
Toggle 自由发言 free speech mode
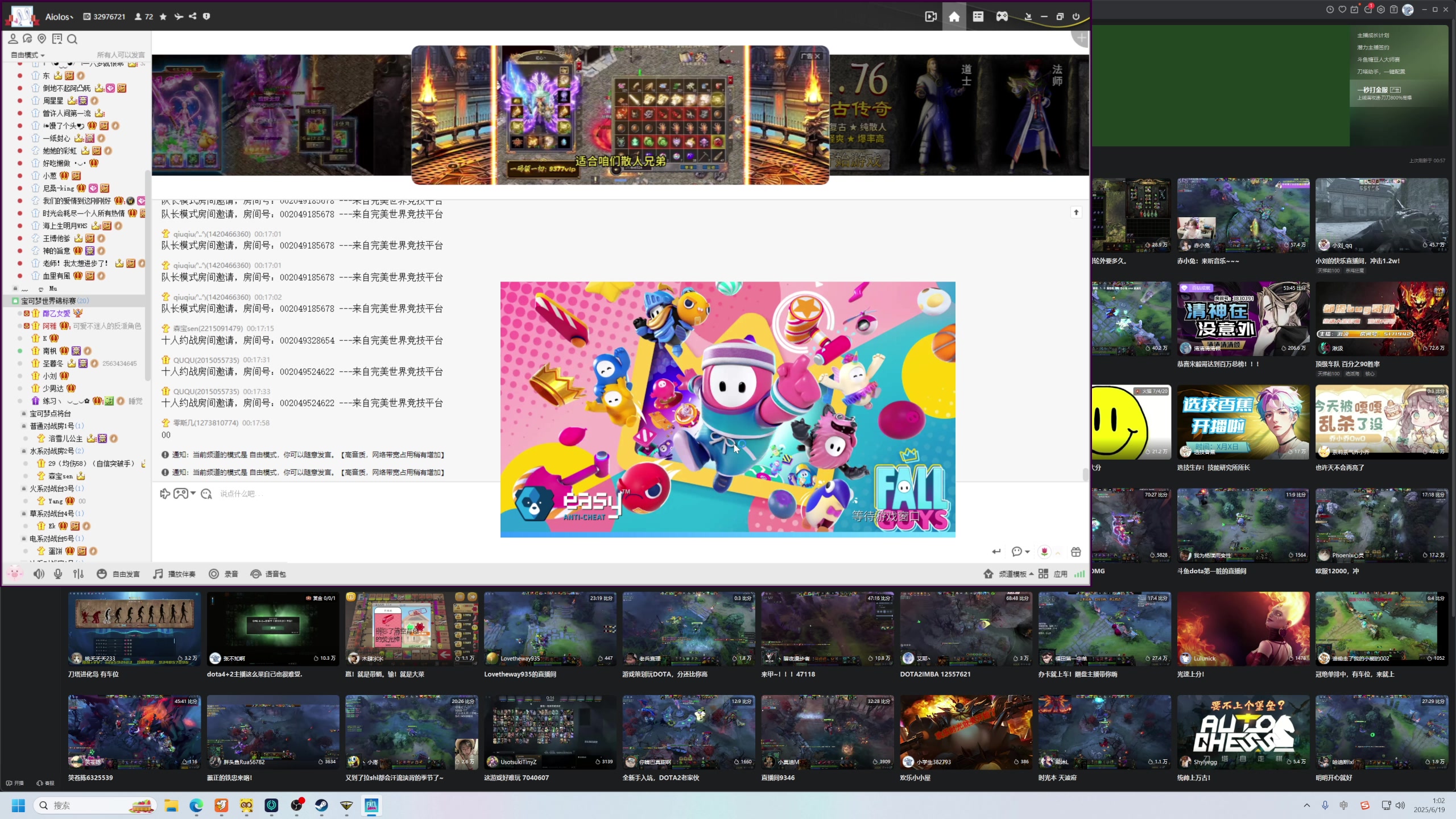pyautogui.click(x=118, y=574)
